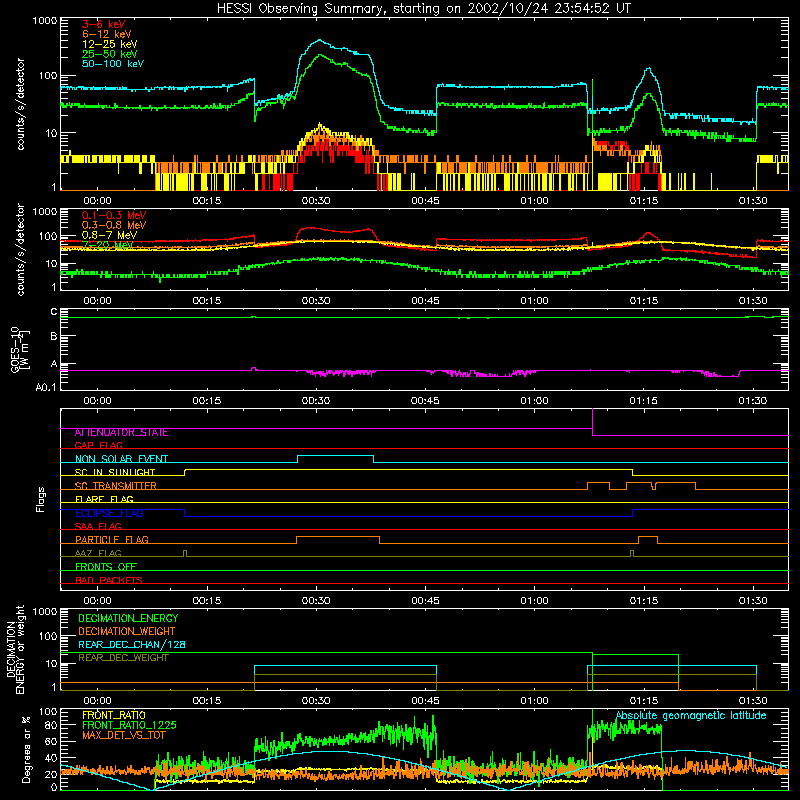
Task: Click the cyan 50-100 keV peak near 00:30
Action: [319, 40]
